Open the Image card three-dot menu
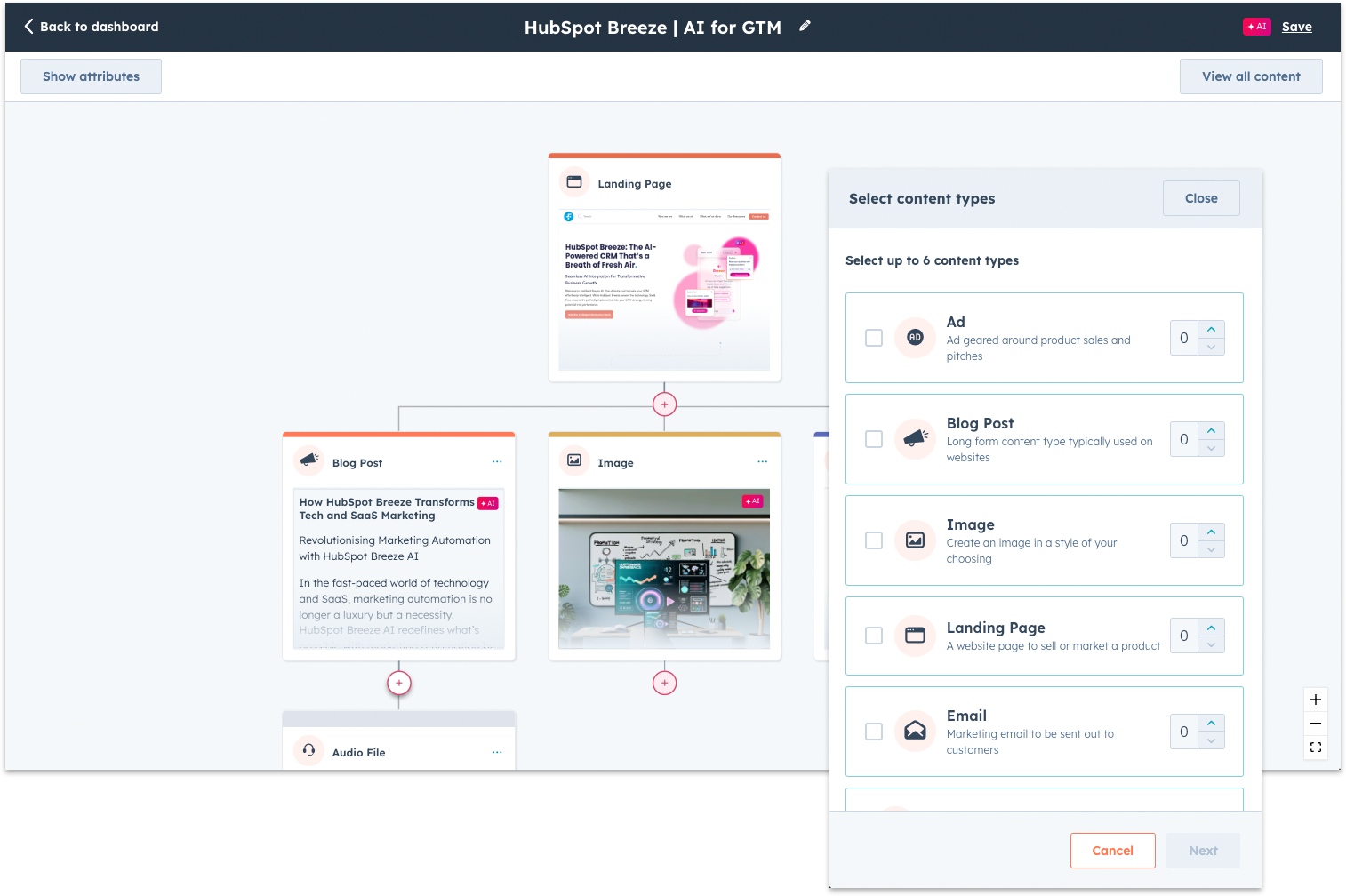1346x896 pixels. tap(762, 461)
